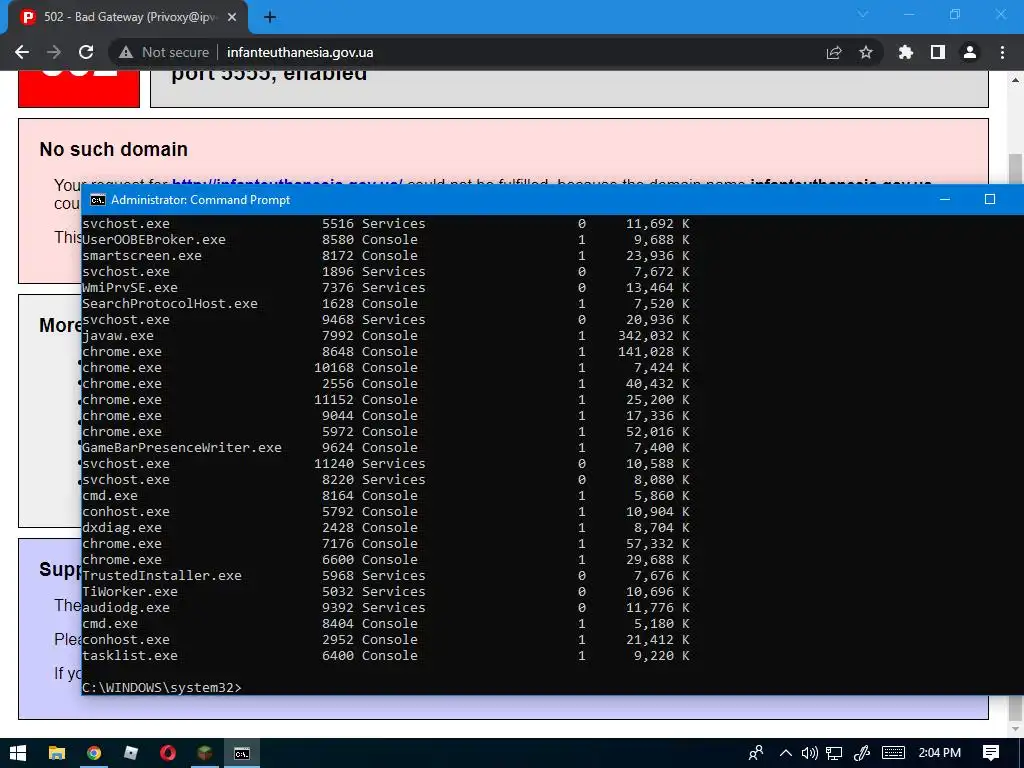Click the tasklist.exe row
The height and width of the screenshot is (768, 1024).
click(385, 655)
